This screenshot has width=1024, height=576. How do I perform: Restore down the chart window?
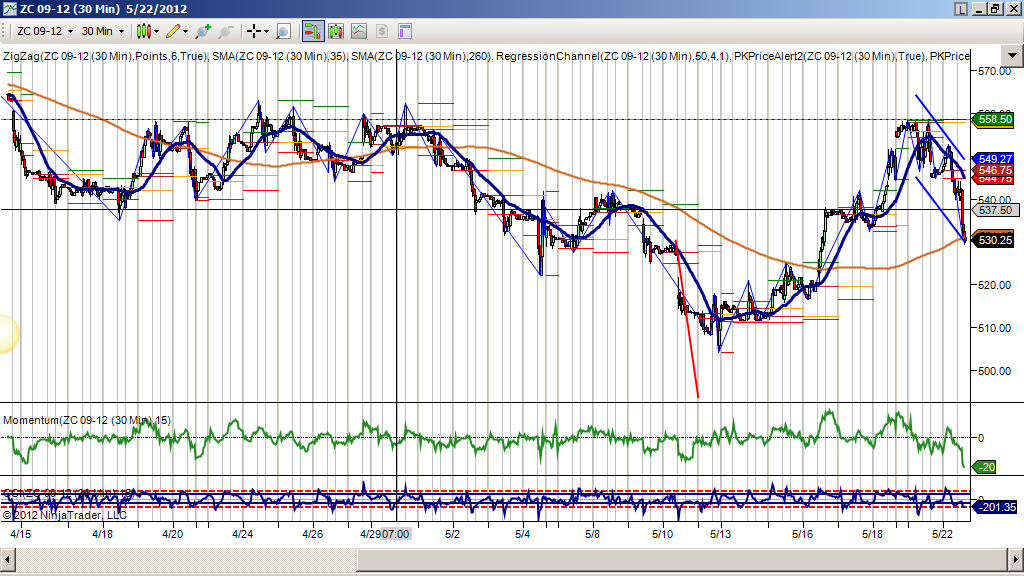tap(995, 9)
